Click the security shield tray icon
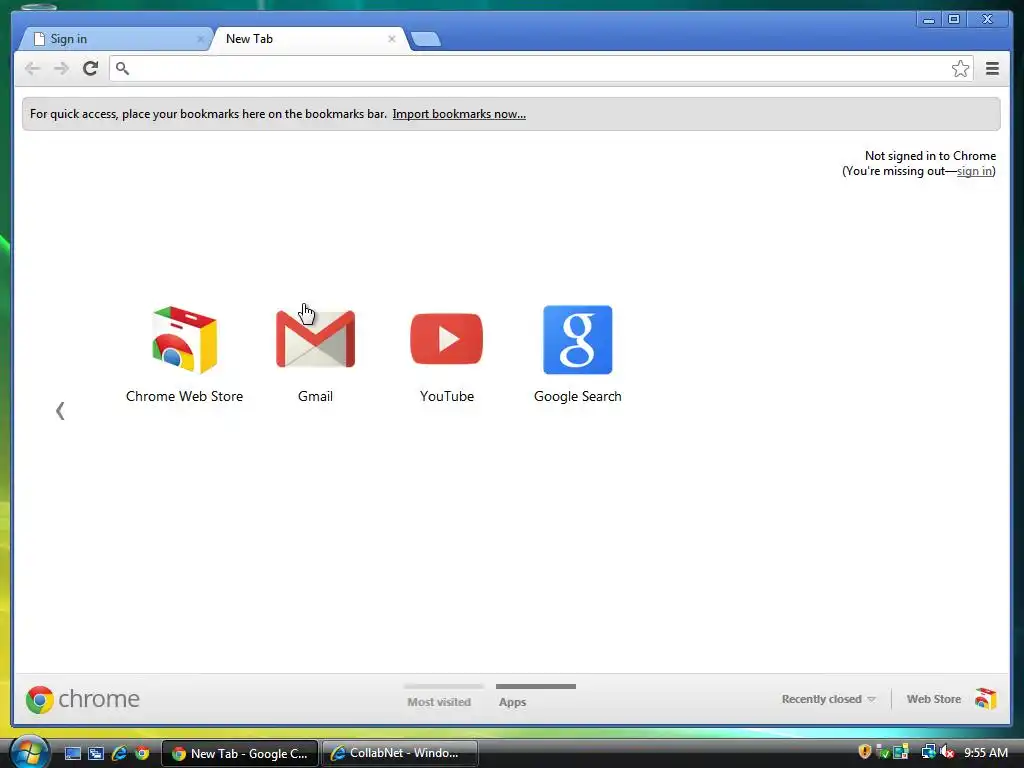Image resolution: width=1024 pixels, height=768 pixels. [865, 752]
